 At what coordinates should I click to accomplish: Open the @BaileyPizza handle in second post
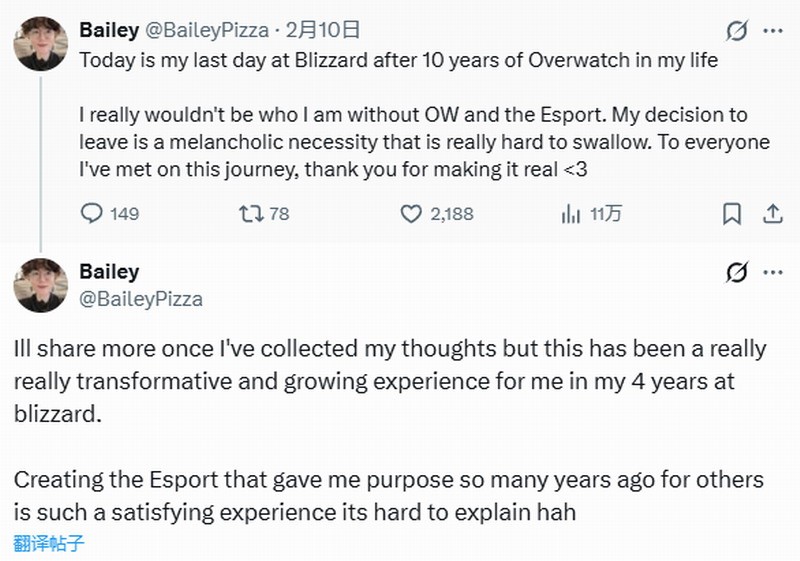141,298
